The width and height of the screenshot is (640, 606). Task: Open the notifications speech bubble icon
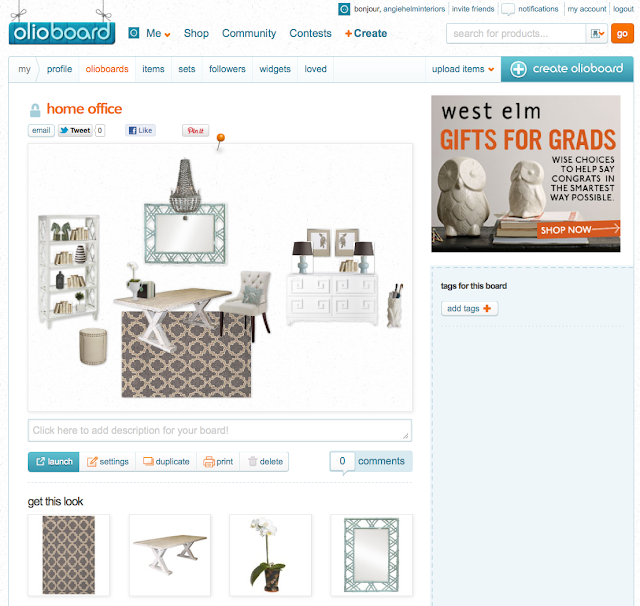click(508, 9)
